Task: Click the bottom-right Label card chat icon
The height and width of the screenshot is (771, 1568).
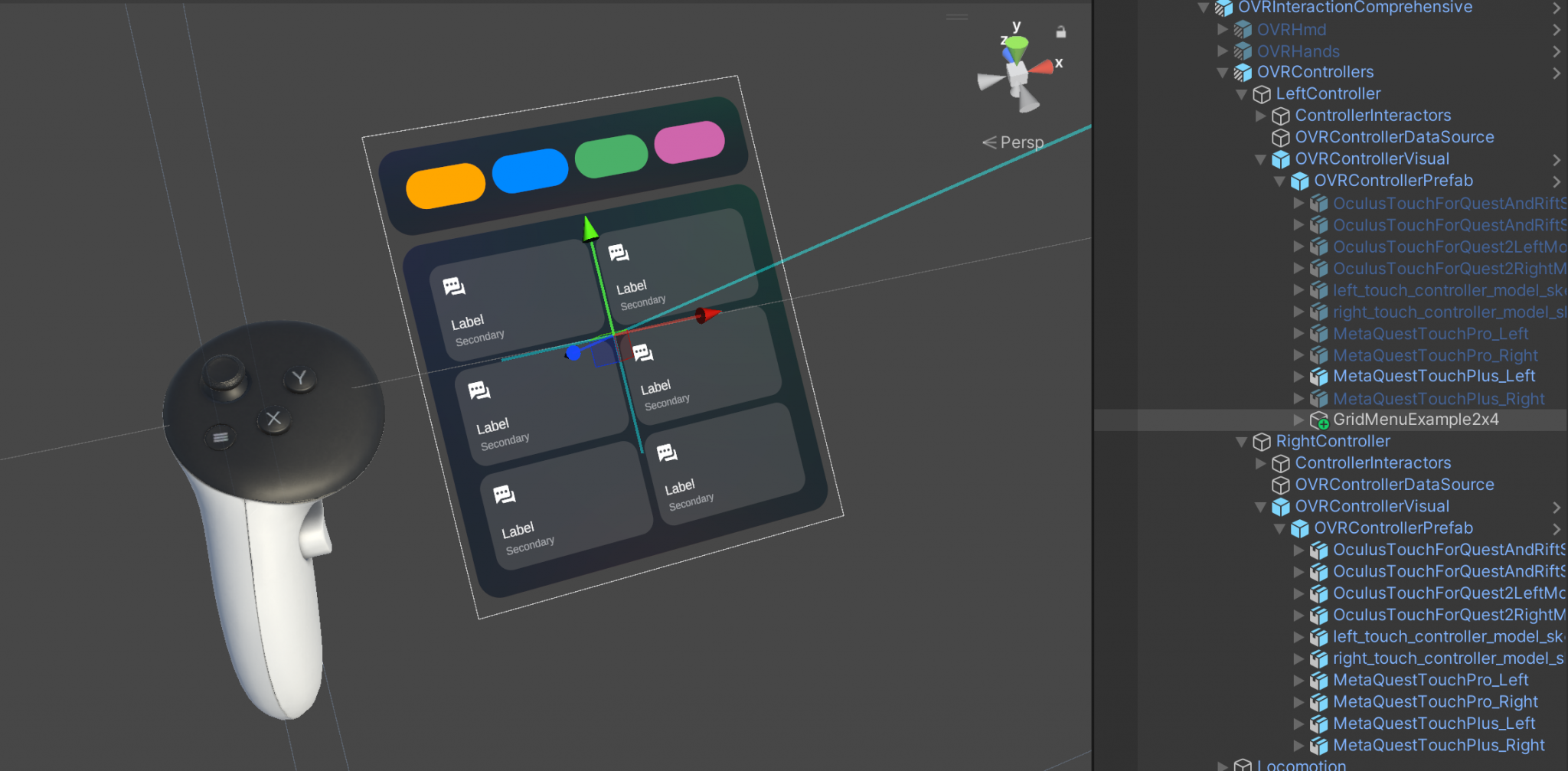Action: pyautogui.click(x=668, y=452)
